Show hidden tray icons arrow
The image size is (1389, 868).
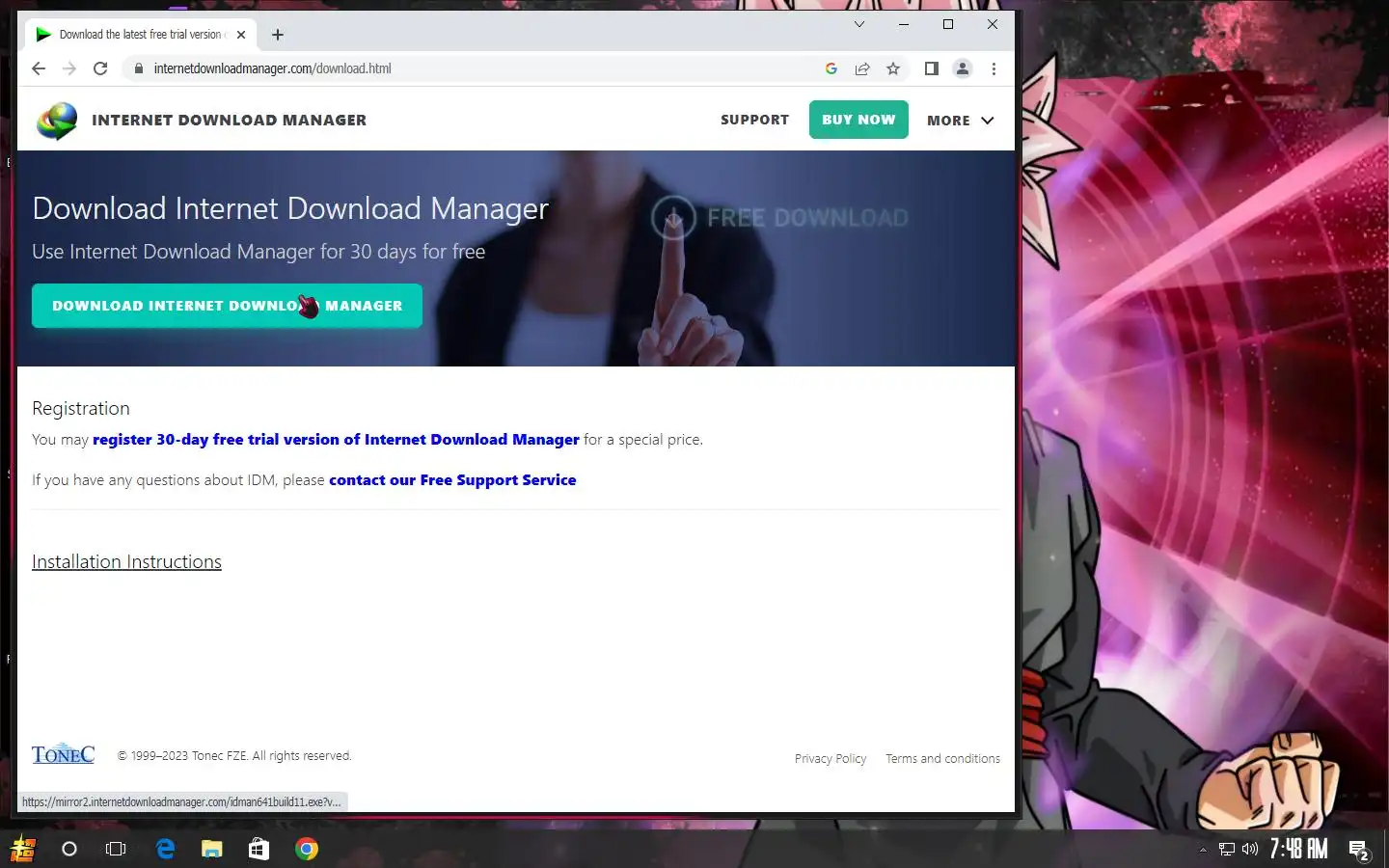[x=1203, y=850]
